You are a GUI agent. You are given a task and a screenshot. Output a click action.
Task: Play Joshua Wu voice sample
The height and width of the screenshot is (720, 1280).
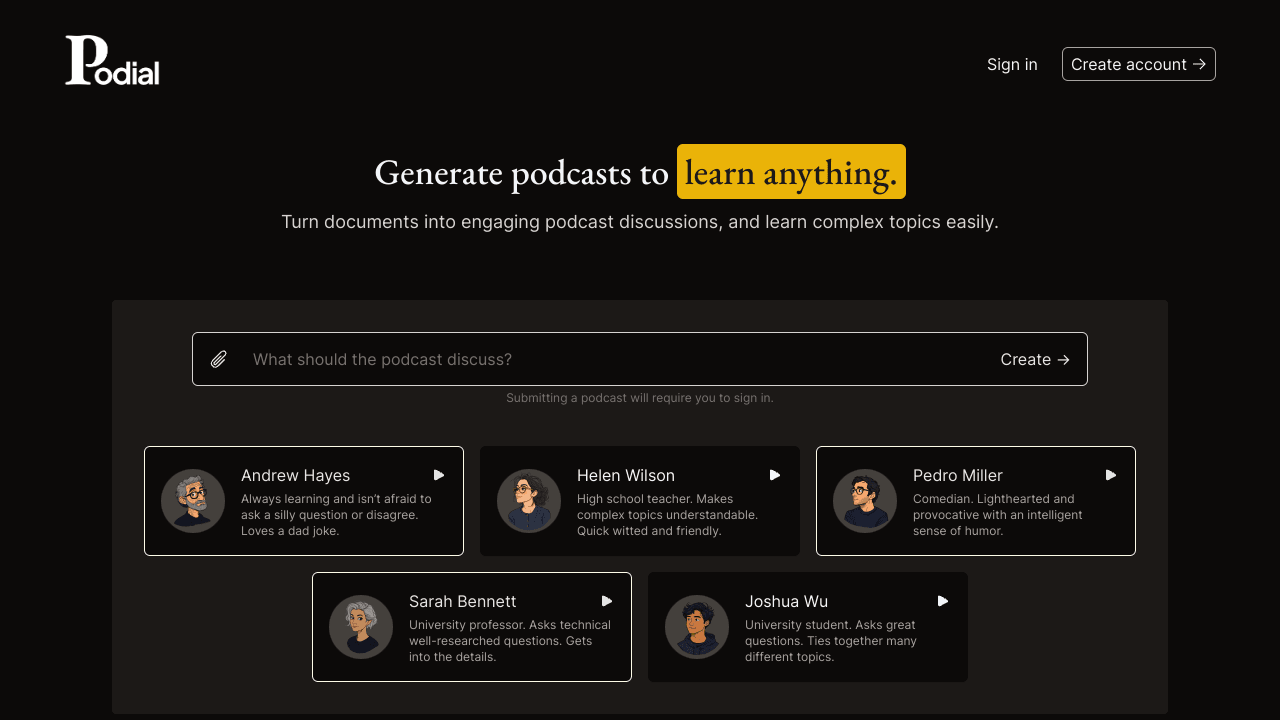(x=942, y=601)
